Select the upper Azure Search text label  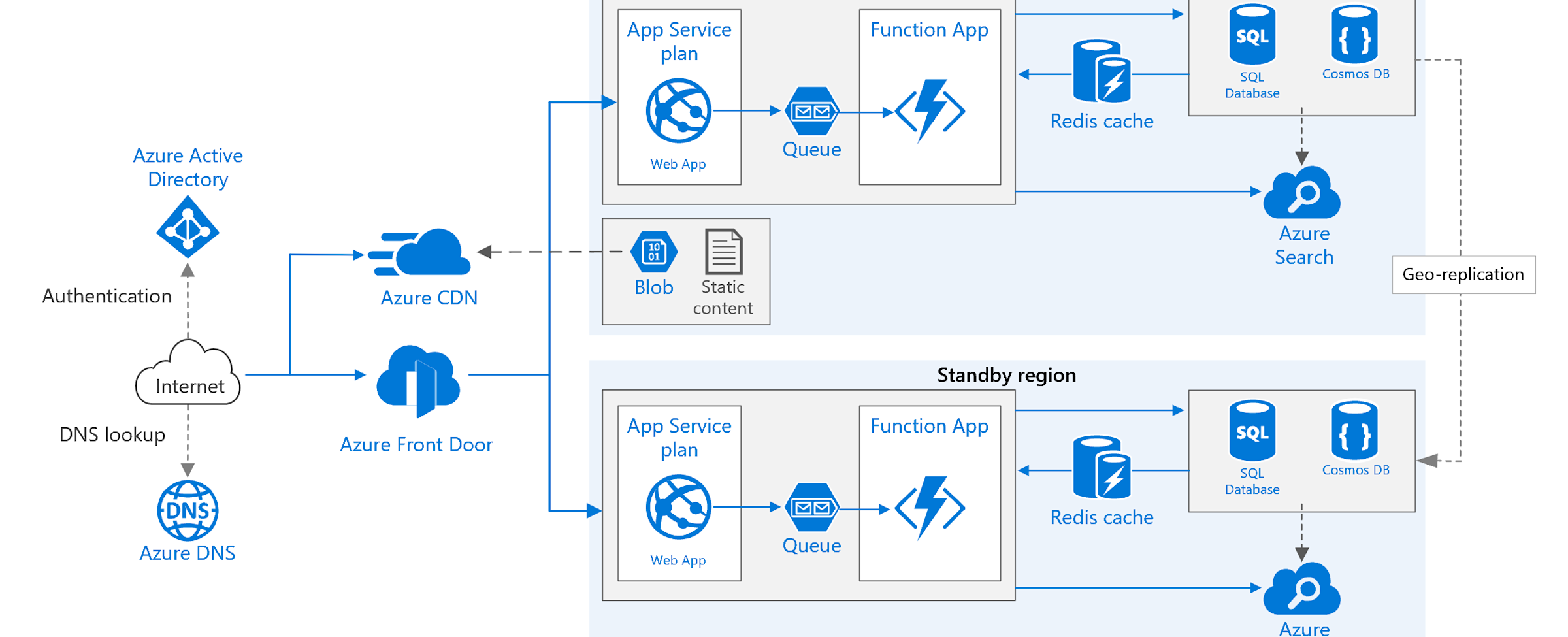coord(1304,245)
